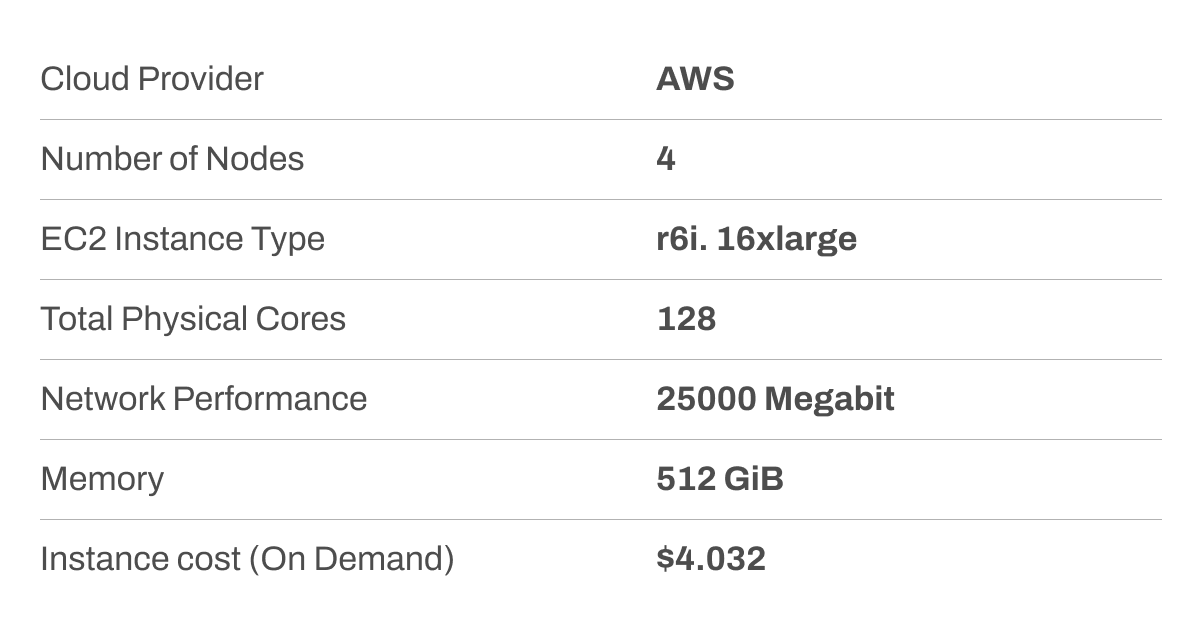Viewport: 1202px width, 640px height.
Task: Select the 25000 Megabit value
Action: click(x=776, y=399)
